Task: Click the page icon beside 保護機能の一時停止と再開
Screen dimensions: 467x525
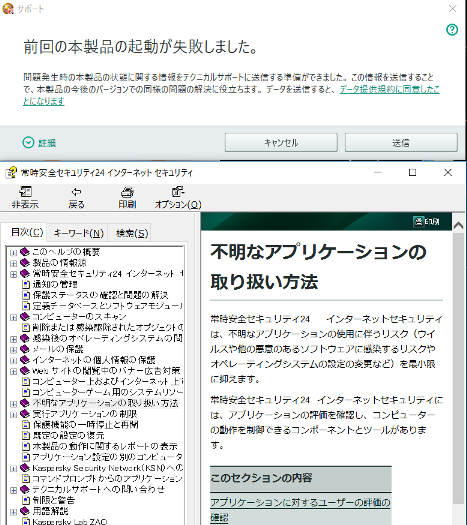Action: tap(26, 425)
